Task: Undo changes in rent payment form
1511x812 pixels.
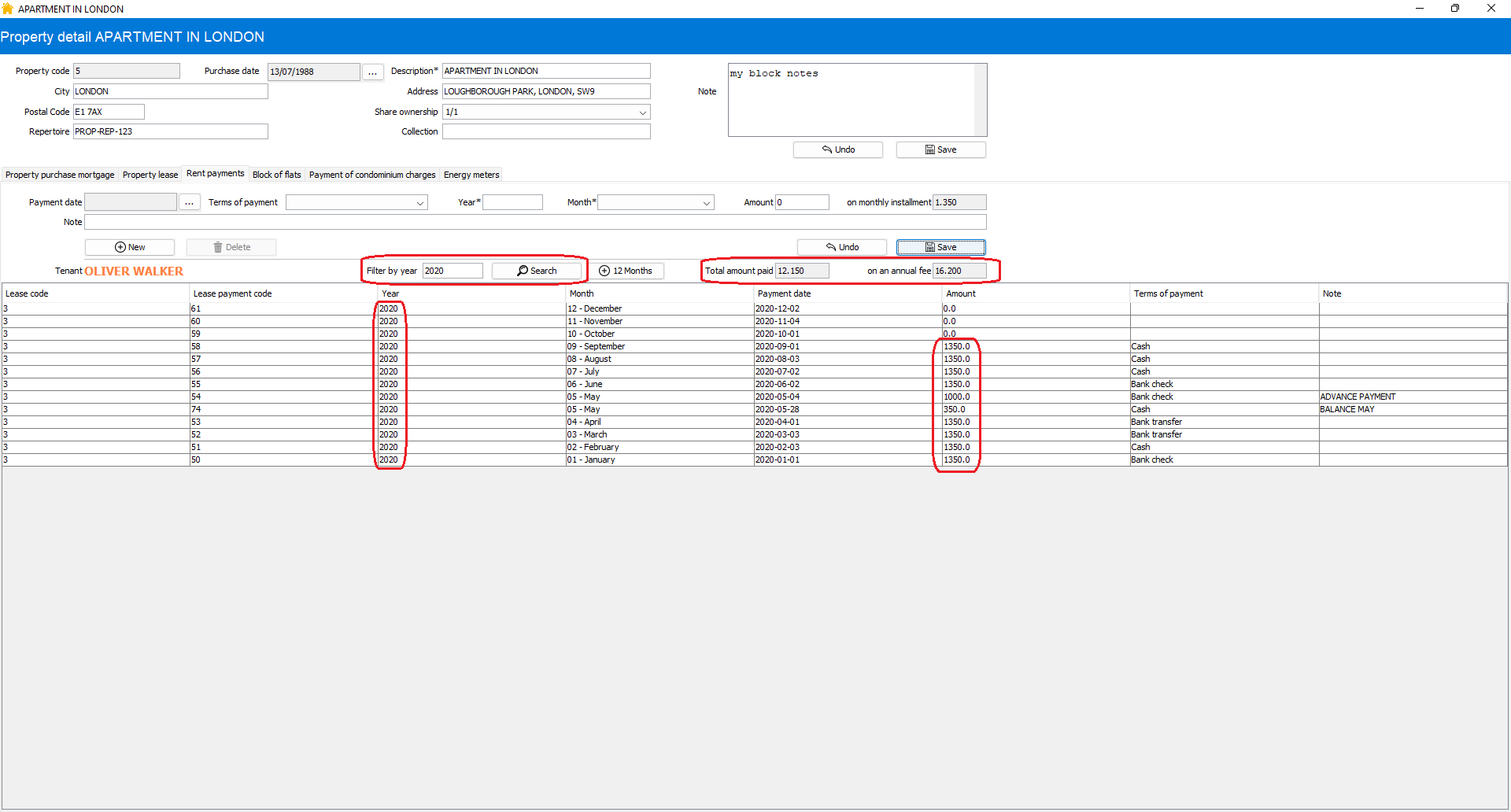Action: click(841, 247)
